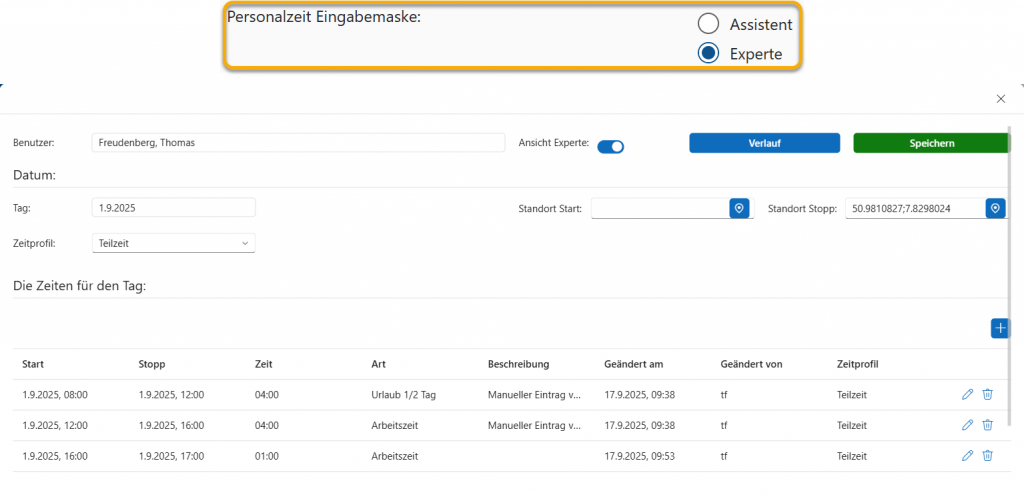Viewport: 1024px width, 497px height.
Task: Click into the Benutzer name field
Action: pos(297,143)
